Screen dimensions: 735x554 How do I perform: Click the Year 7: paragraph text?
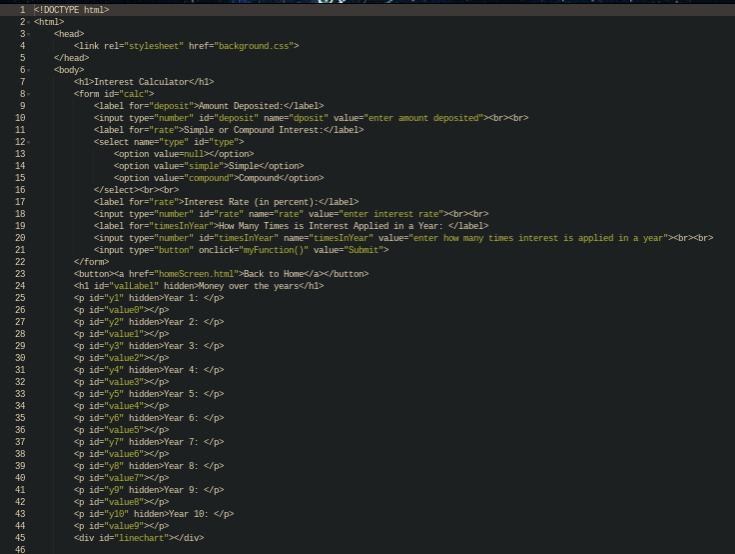(x=181, y=442)
